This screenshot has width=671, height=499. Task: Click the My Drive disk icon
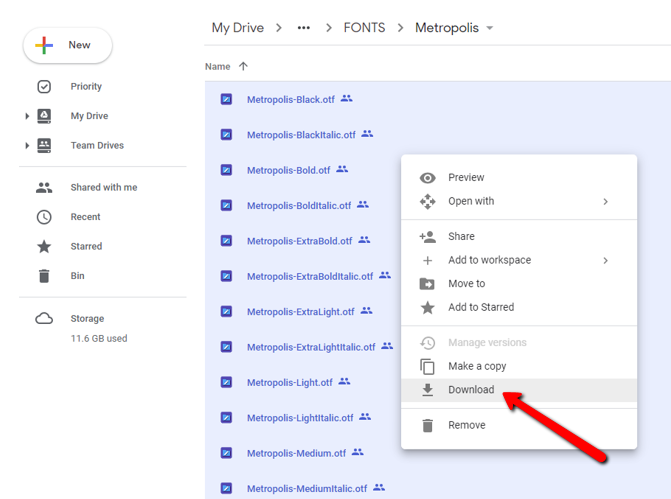(x=44, y=116)
